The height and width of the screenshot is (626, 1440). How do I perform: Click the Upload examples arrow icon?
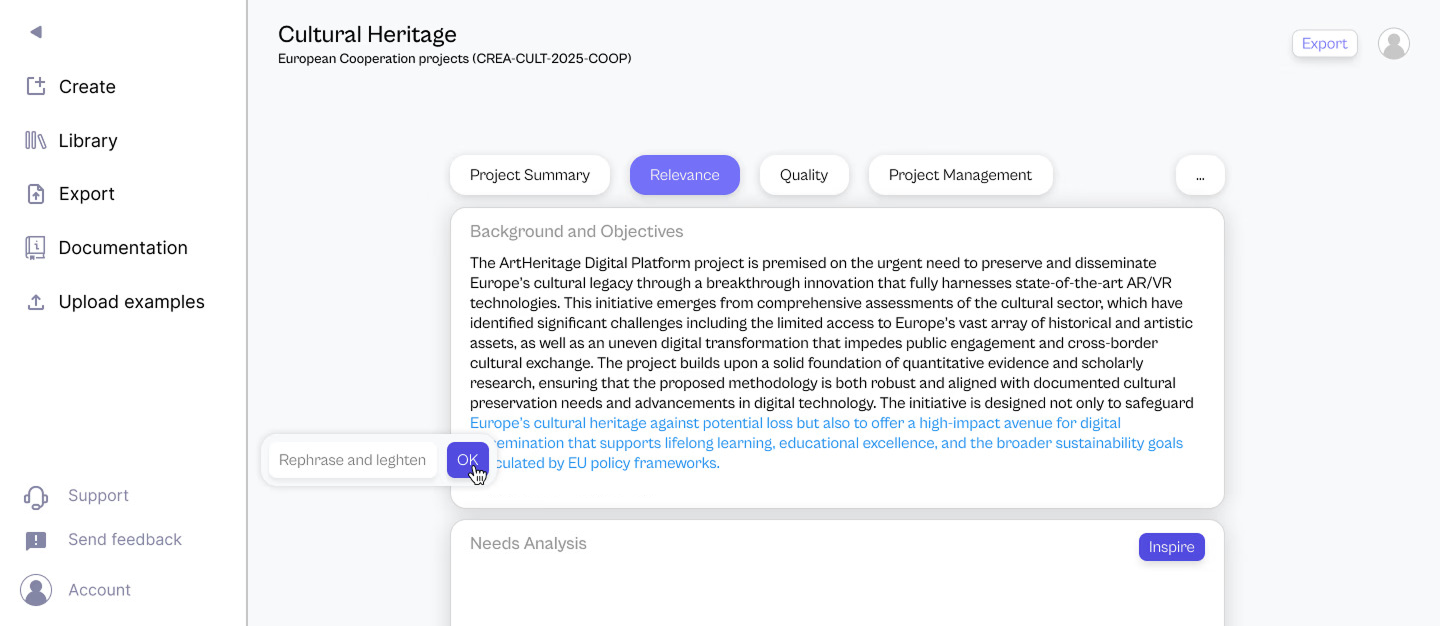tap(36, 302)
